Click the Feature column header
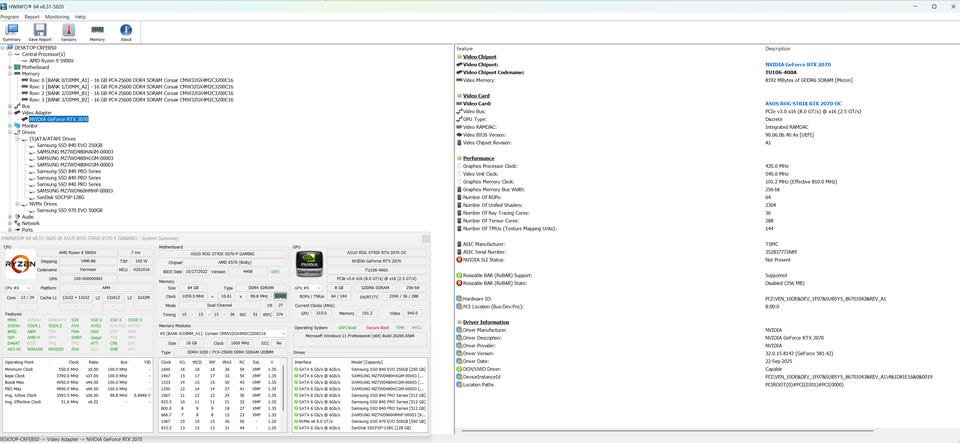Image resolution: width=960 pixels, height=443 pixels. [x=465, y=48]
